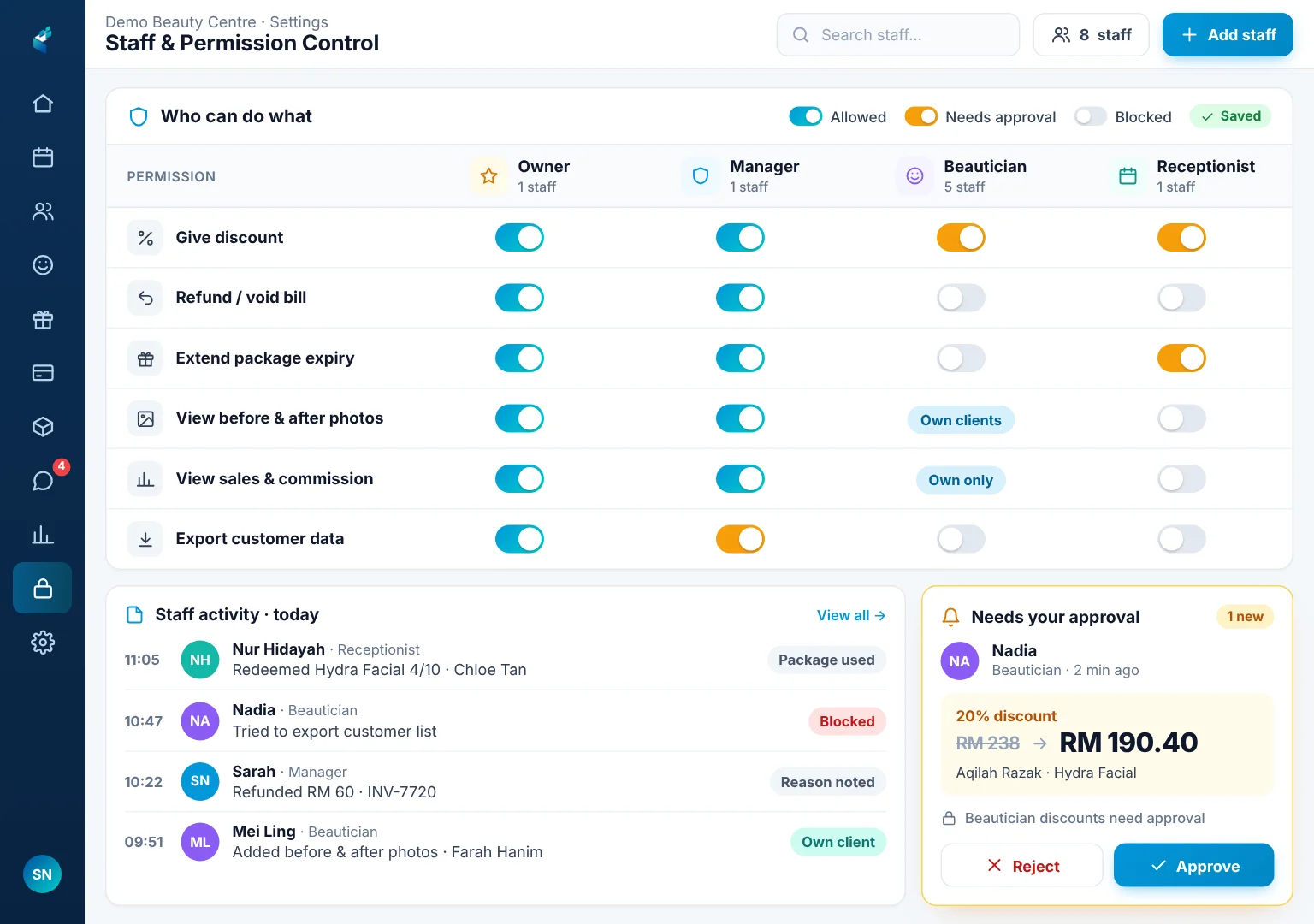Open the gift packages icon in the sidebar
Viewport: 1314px width, 924px height.
[x=43, y=319]
